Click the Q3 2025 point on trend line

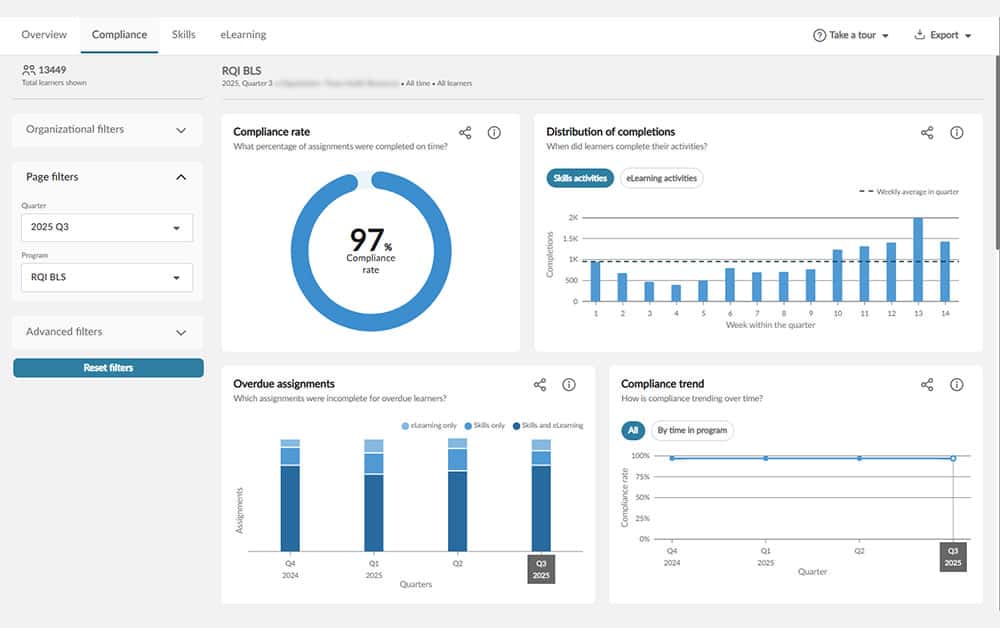pos(952,458)
